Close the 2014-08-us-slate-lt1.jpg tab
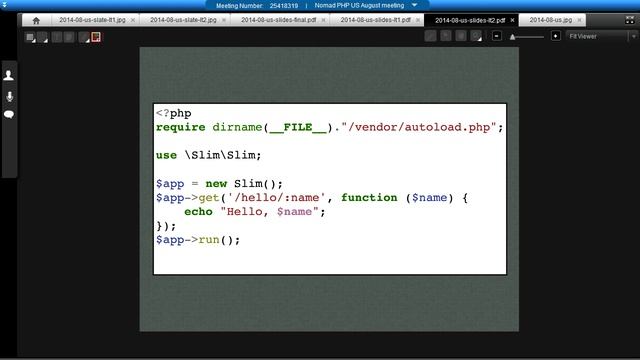Viewport: 640px width, 360px height. tap(133, 20)
